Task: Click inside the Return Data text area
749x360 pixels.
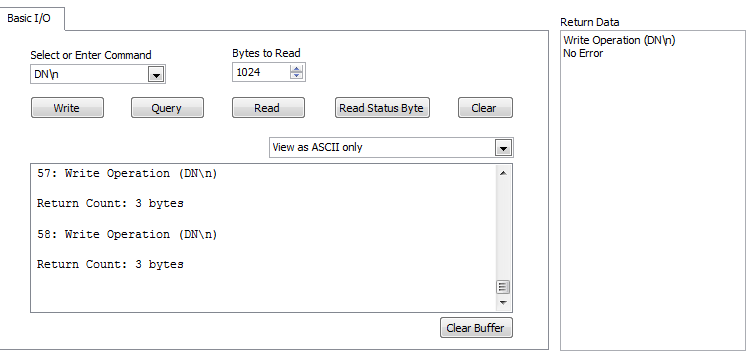Action: [x=653, y=191]
